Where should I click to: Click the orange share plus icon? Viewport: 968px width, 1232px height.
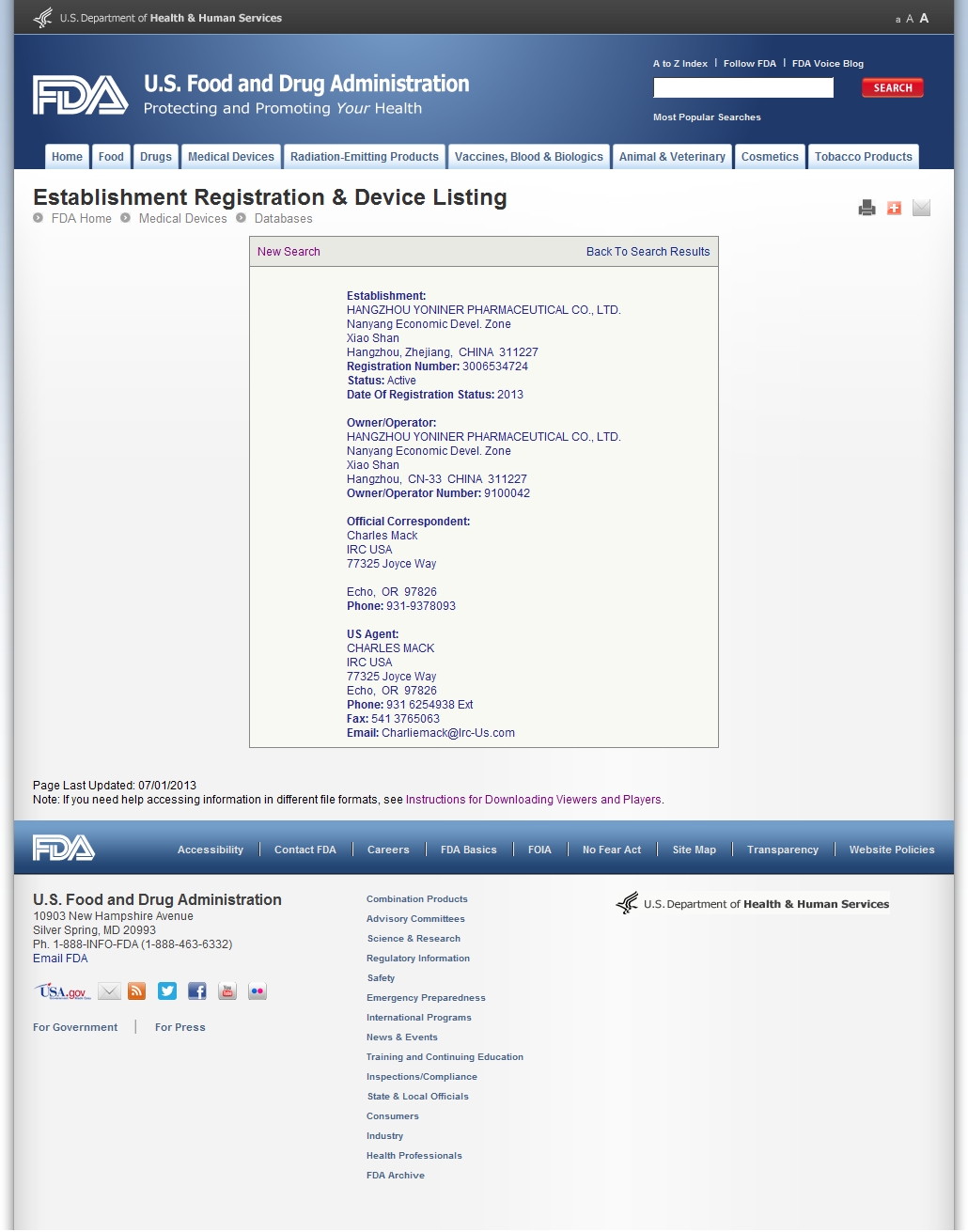tap(894, 208)
